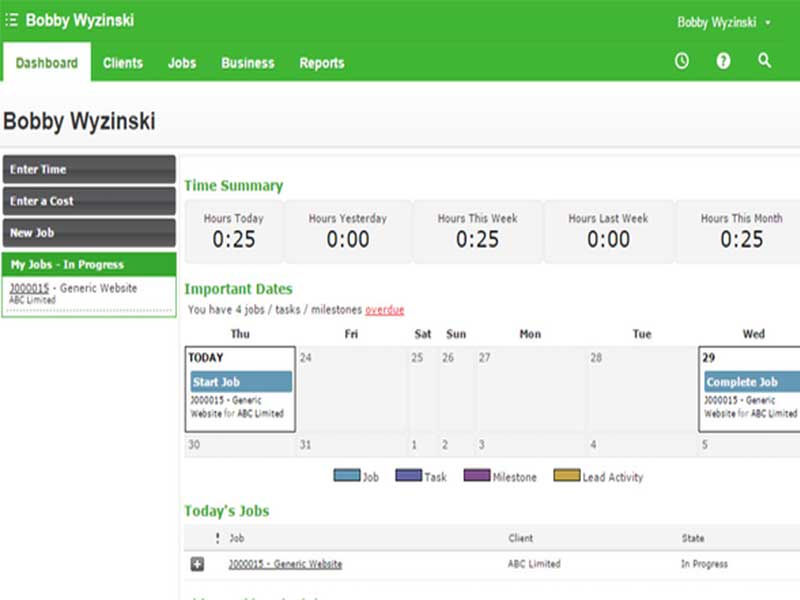Open J000015 link in My Jobs sidebar
Viewport: 800px width, 600px height.
pyautogui.click(x=29, y=288)
